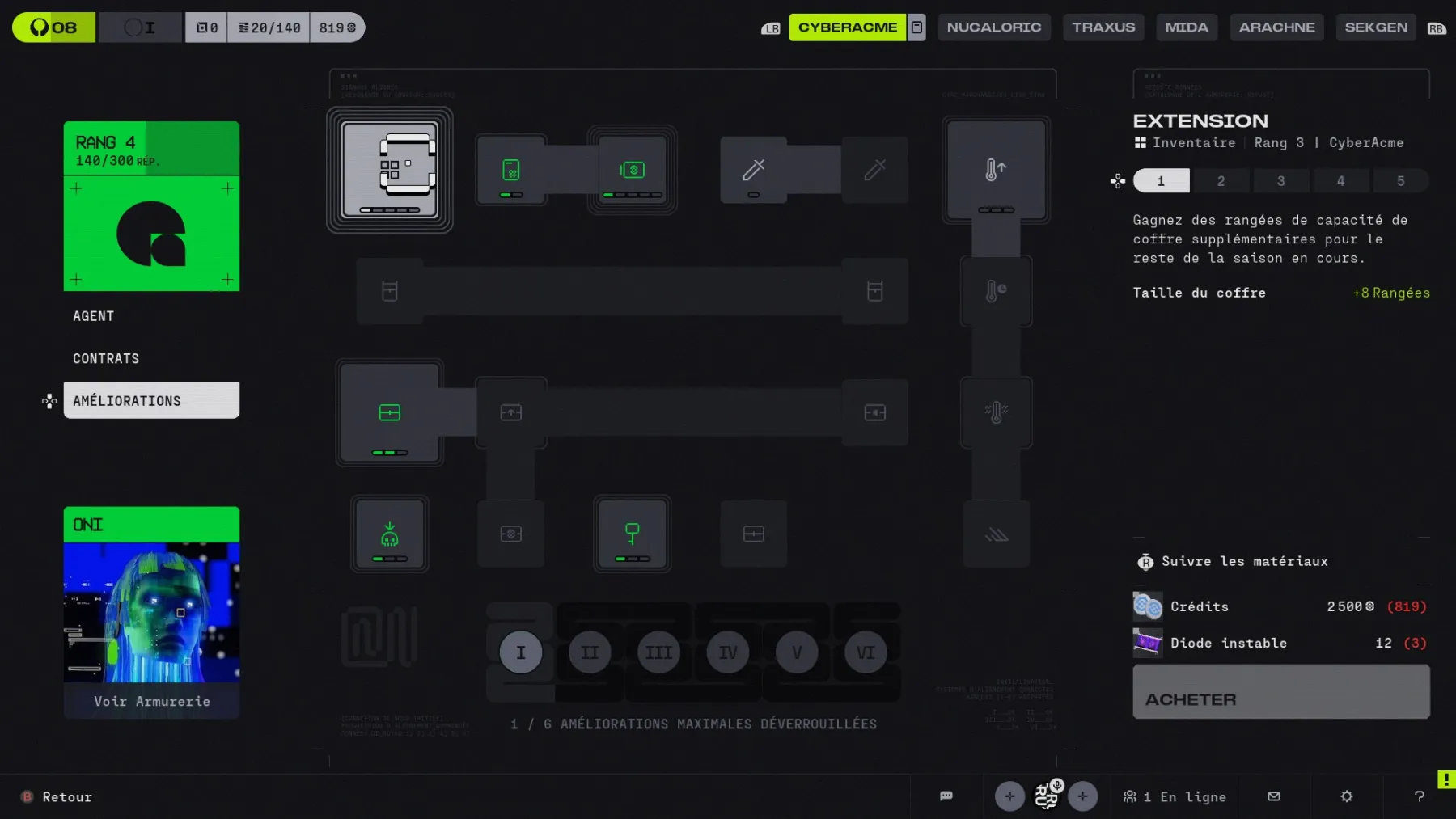The image size is (1456, 819).
Task: Select tier VI roman numeral button
Action: pos(866,652)
